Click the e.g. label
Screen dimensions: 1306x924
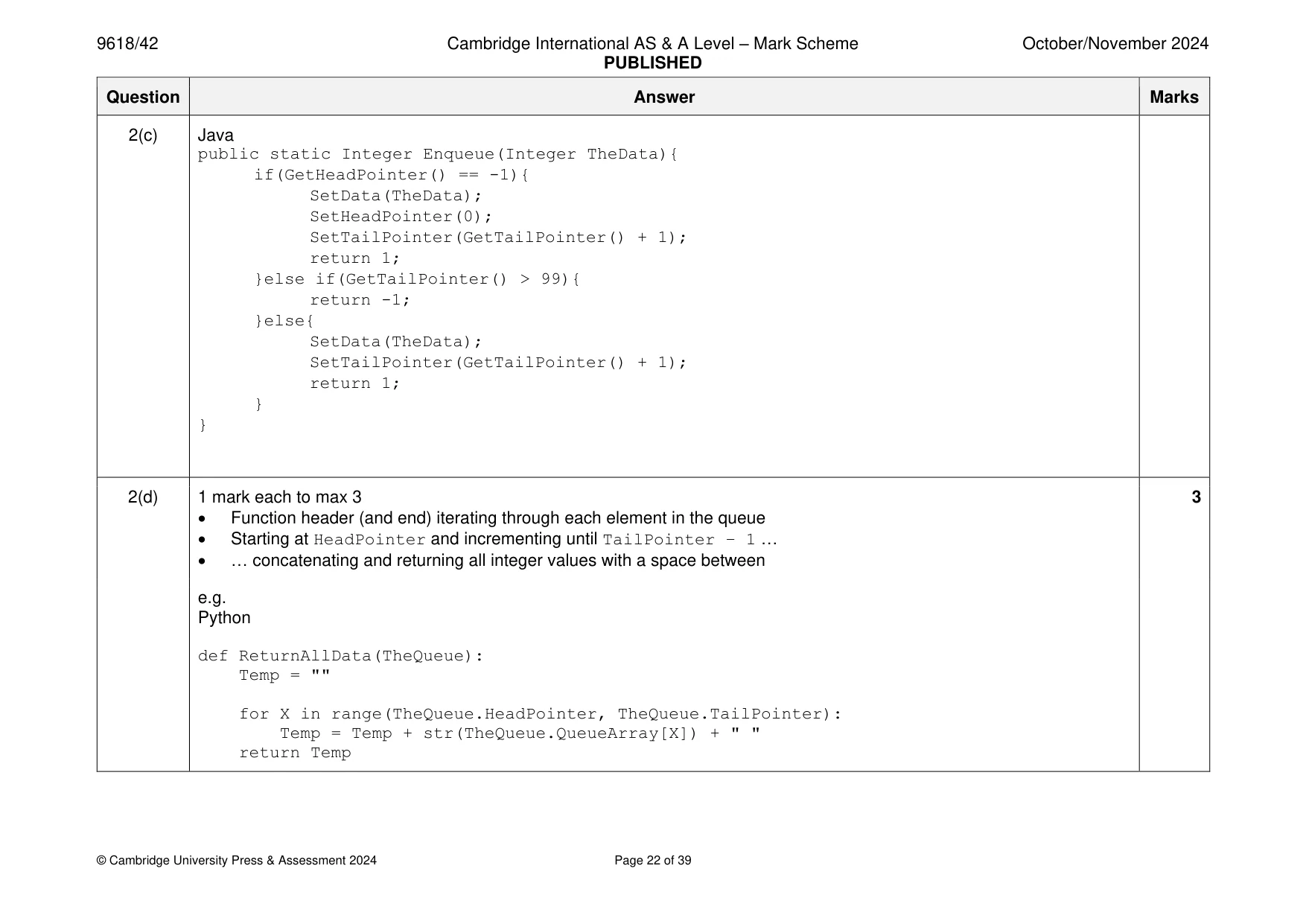coord(212,598)
